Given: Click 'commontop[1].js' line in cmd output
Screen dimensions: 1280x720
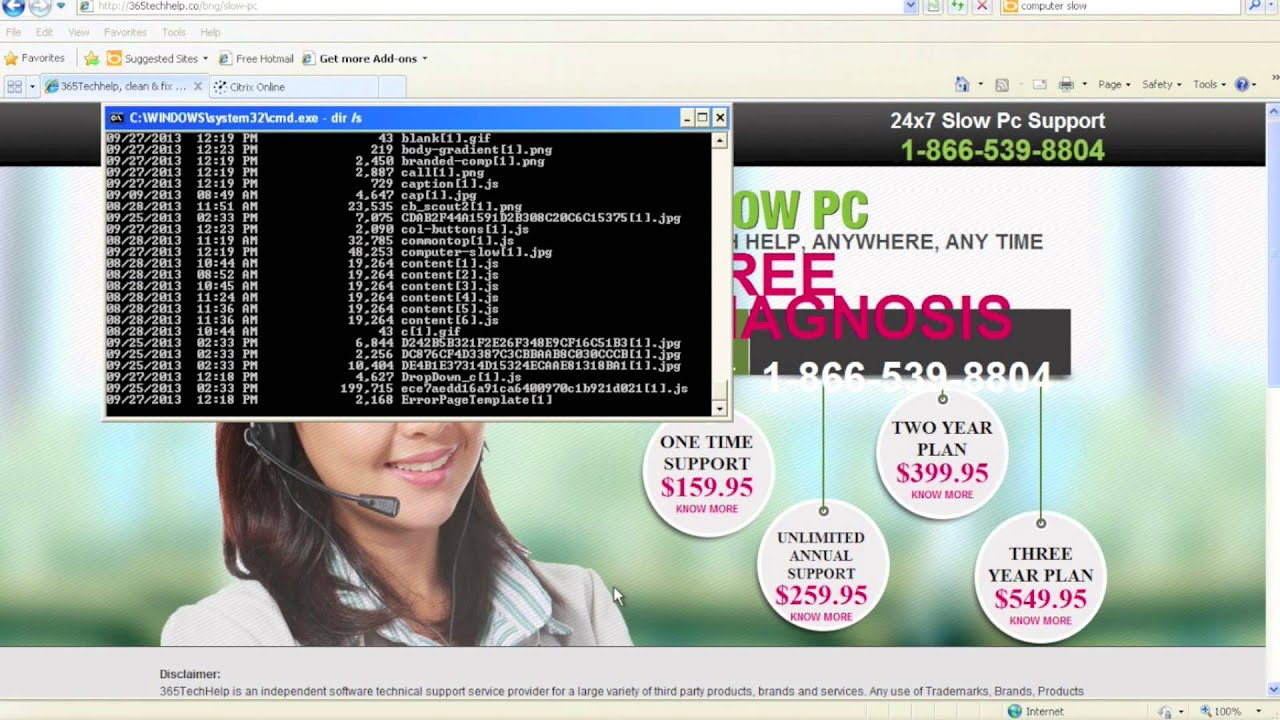Looking at the screenshot, I should tap(457, 241).
